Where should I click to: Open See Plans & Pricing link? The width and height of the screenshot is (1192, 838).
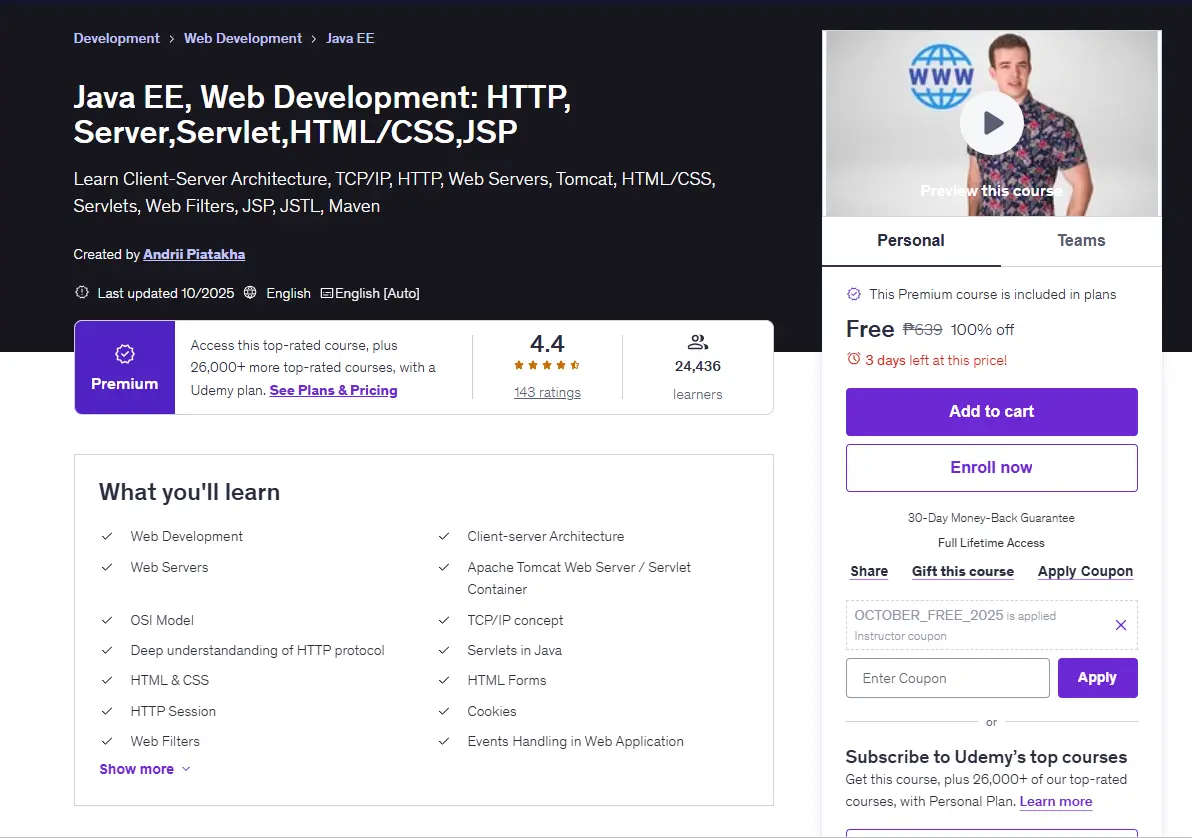click(333, 390)
